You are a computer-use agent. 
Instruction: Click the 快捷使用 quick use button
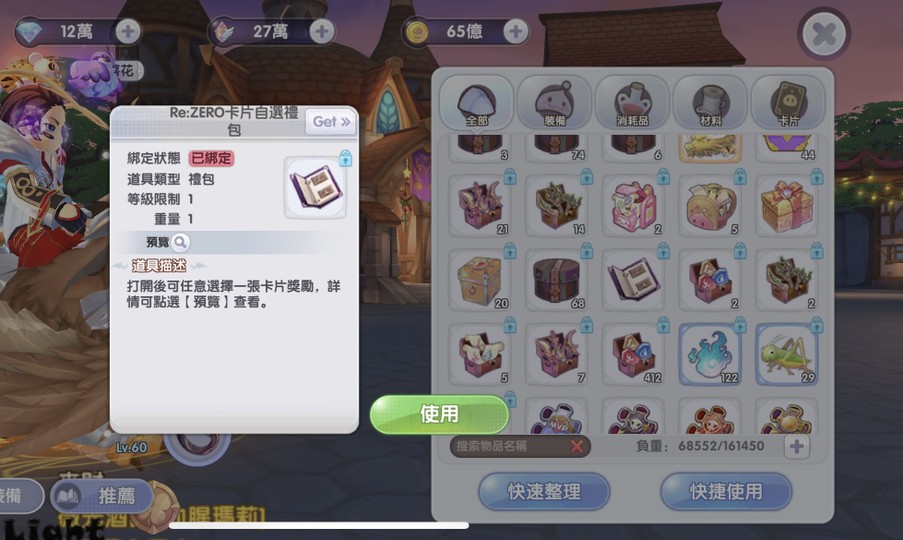point(726,492)
